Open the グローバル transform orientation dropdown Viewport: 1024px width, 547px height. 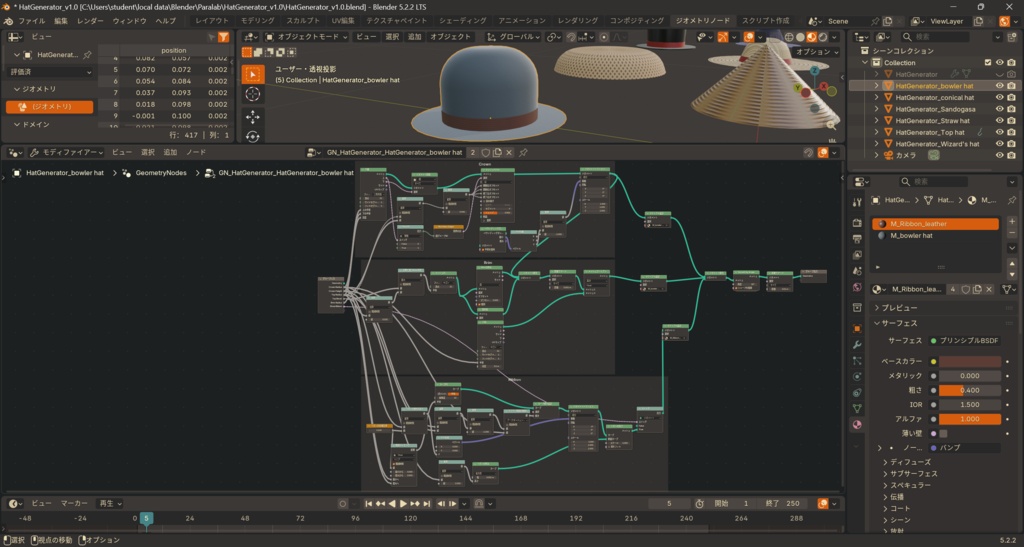pos(513,37)
